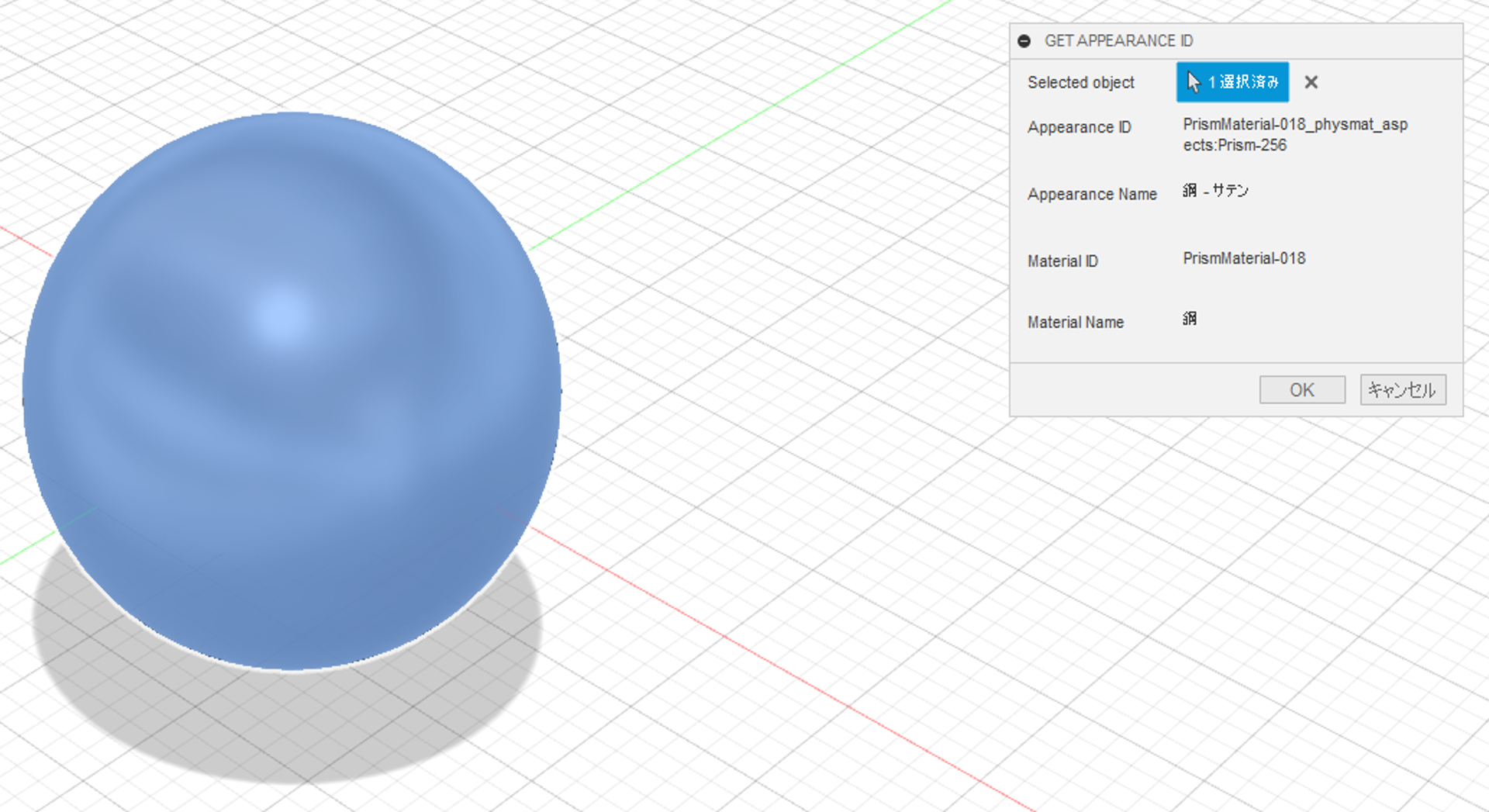Click the Appearance ID label text
This screenshot has height=812, width=1489.
click(x=1079, y=127)
